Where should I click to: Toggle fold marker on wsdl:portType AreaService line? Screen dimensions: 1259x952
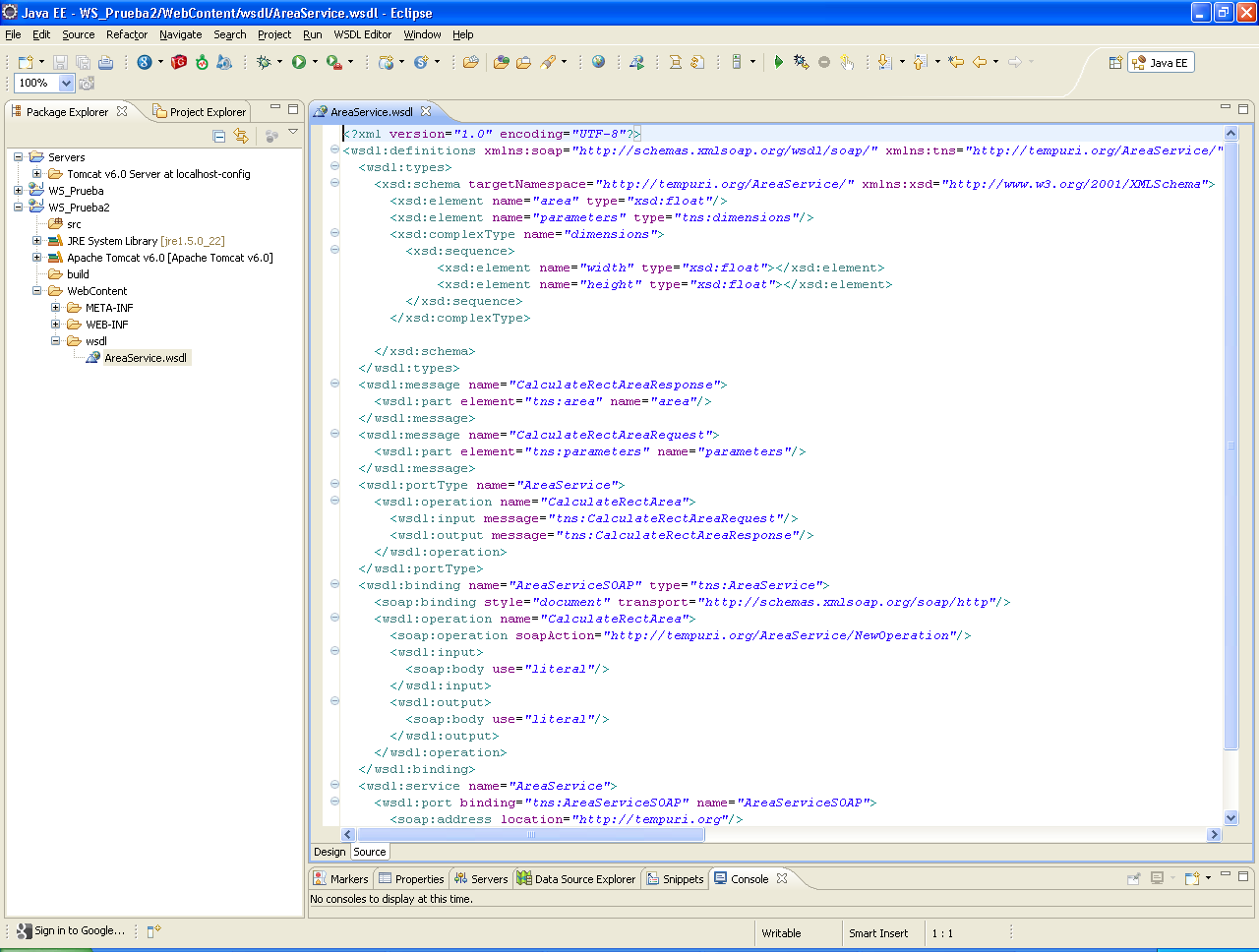pos(334,484)
